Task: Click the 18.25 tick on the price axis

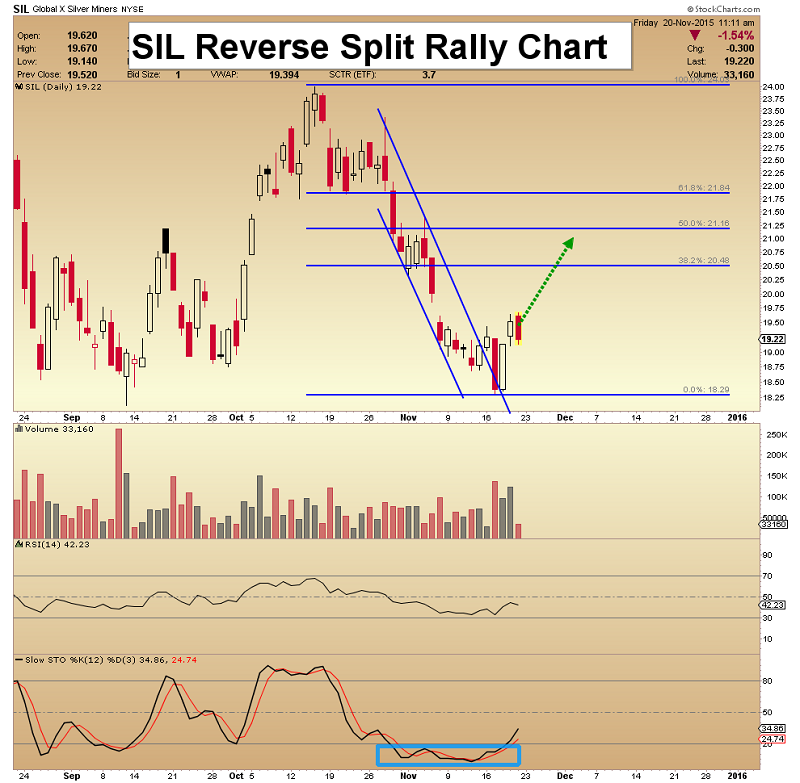Action: point(773,397)
